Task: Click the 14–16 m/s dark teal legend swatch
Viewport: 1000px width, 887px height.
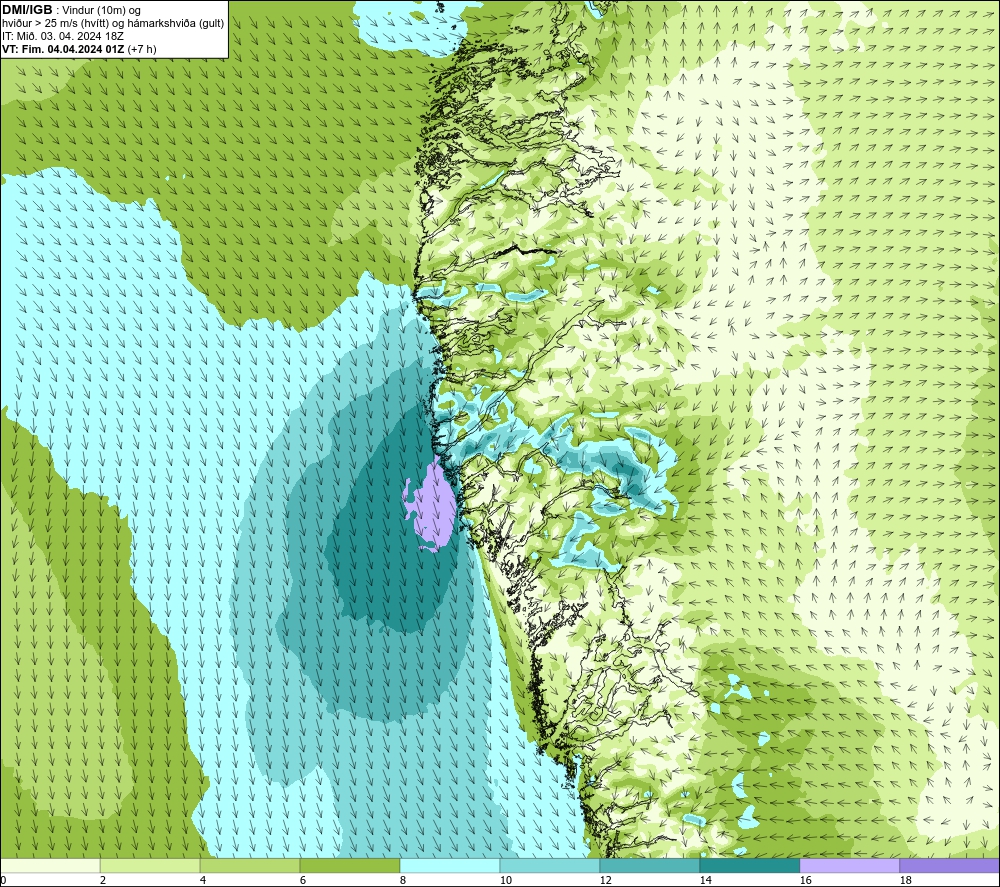Action: [749, 865]
